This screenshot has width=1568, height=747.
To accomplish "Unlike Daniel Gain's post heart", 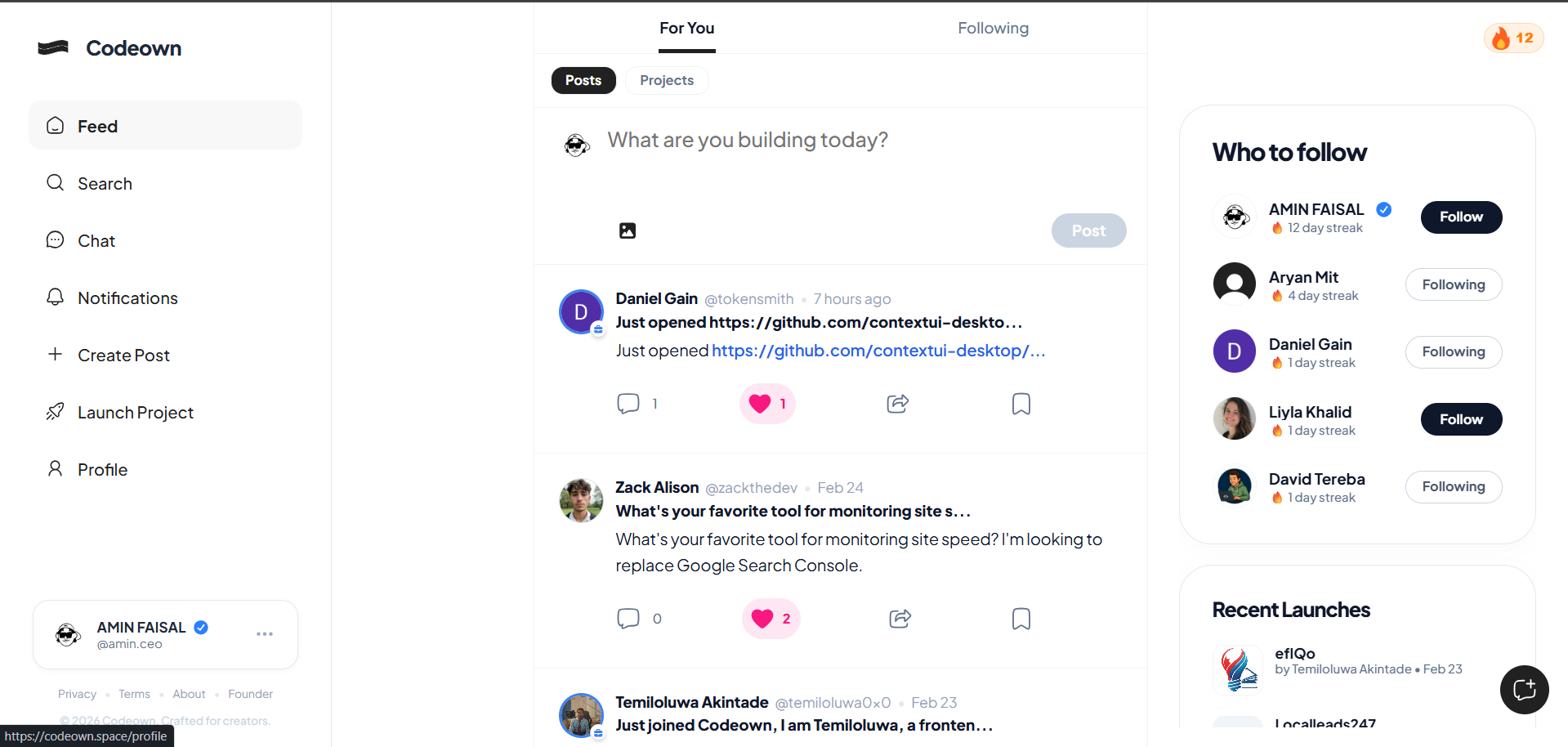I will click(x=761, y=403).
